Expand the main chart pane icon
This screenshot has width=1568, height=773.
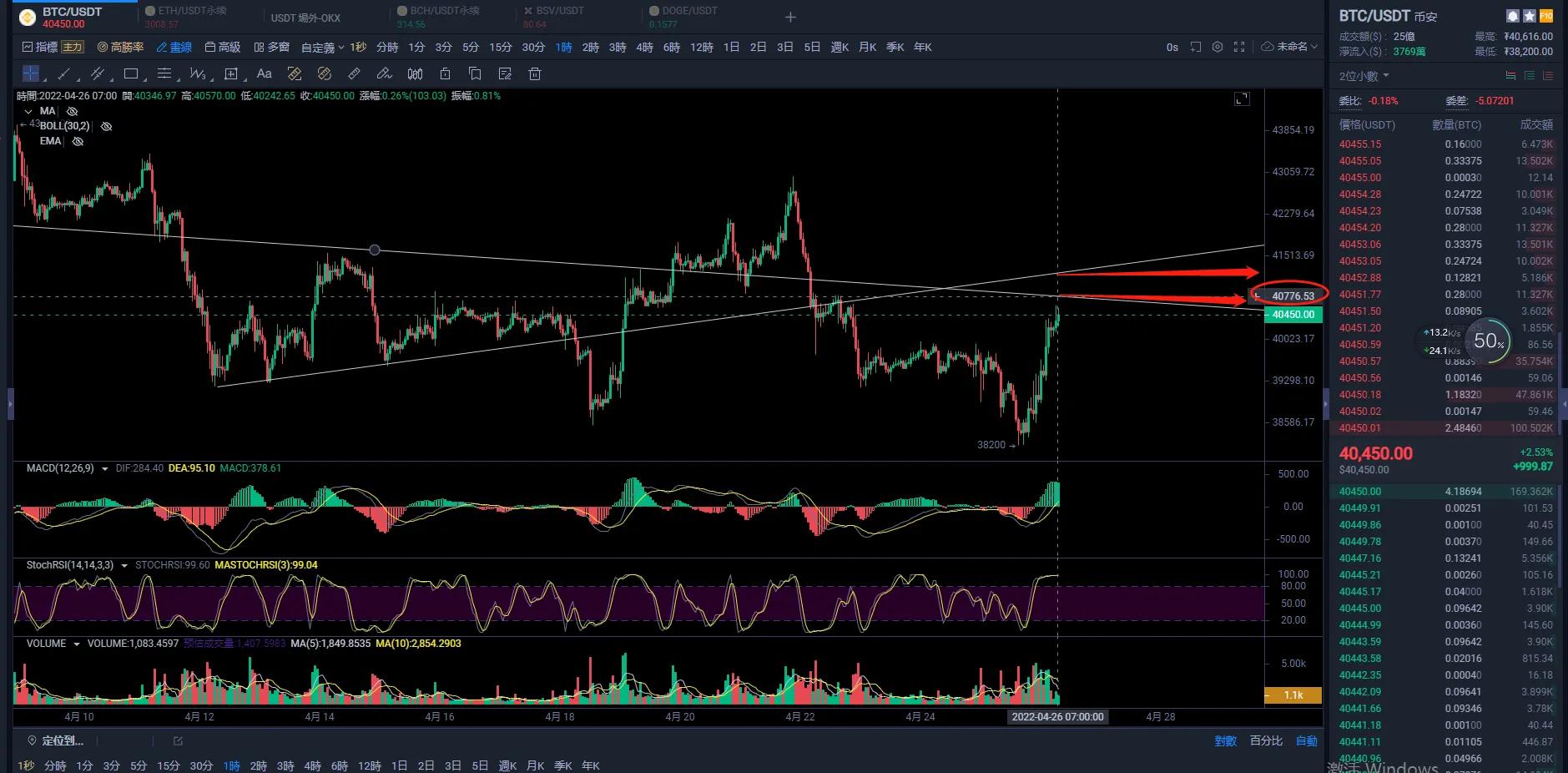[1242, 99]
